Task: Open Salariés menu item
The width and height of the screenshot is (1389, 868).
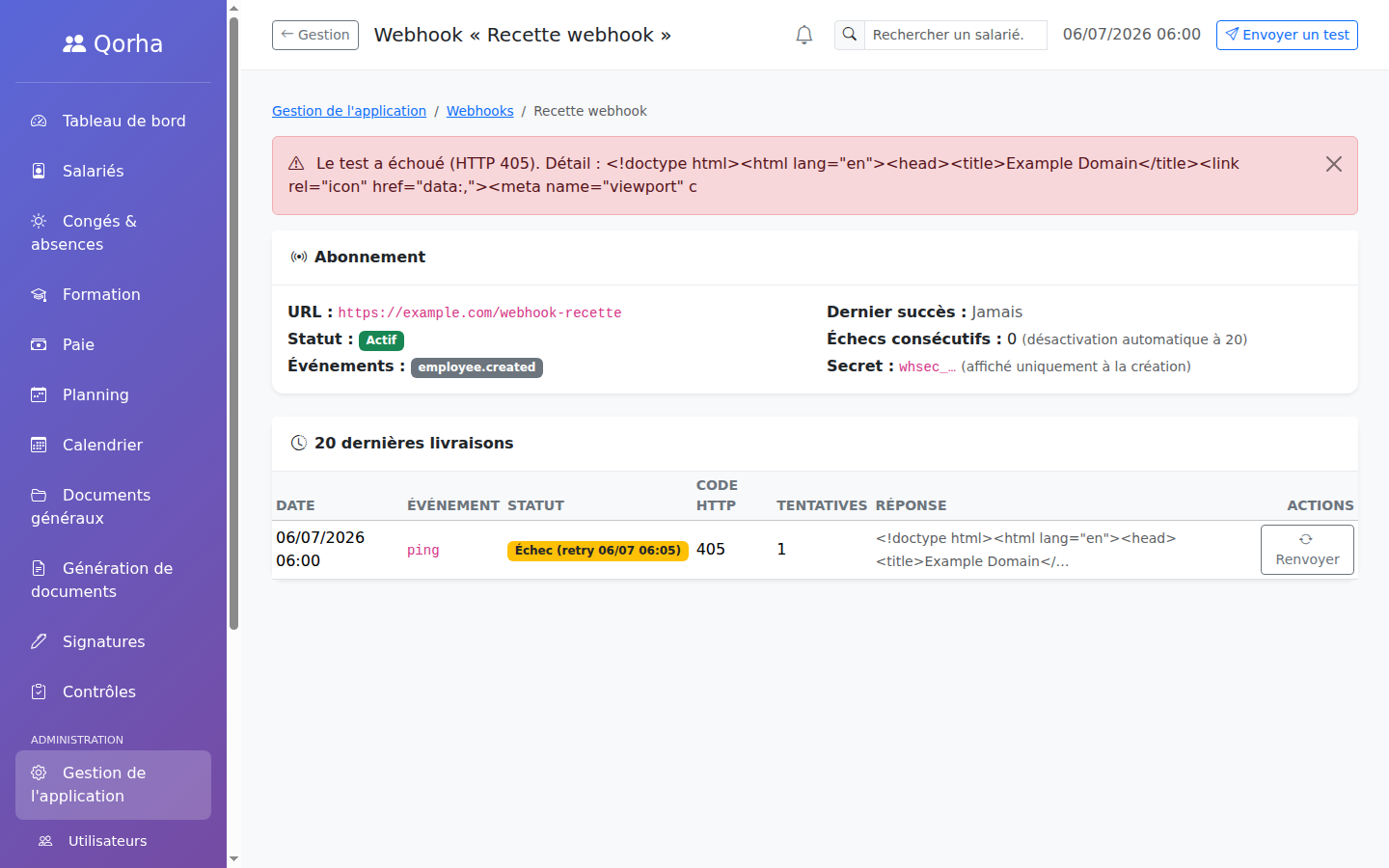Action: coord(113,171)
